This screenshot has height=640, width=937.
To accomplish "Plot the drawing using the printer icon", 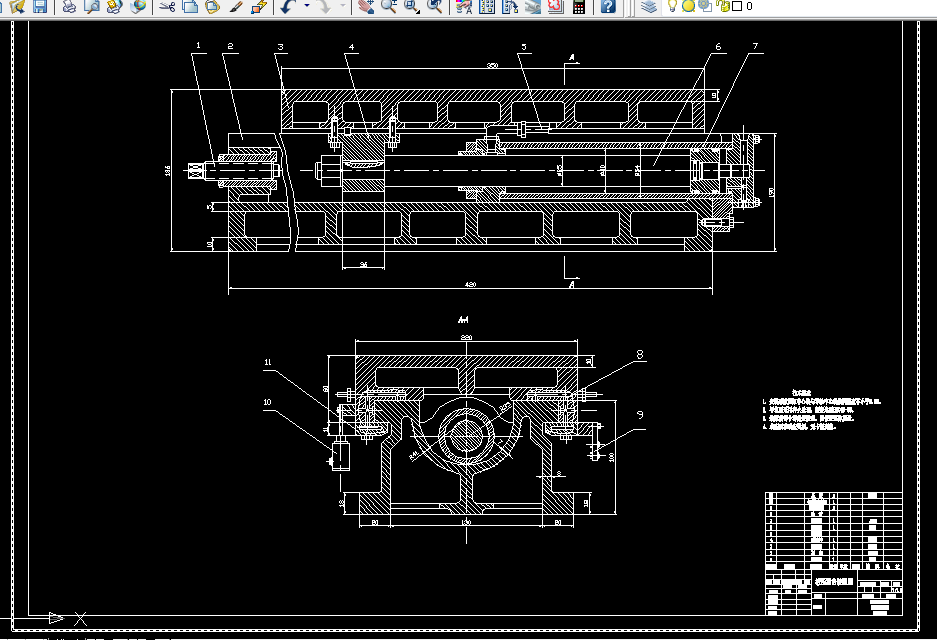I will pyautogui.click(x=69, y=7).
